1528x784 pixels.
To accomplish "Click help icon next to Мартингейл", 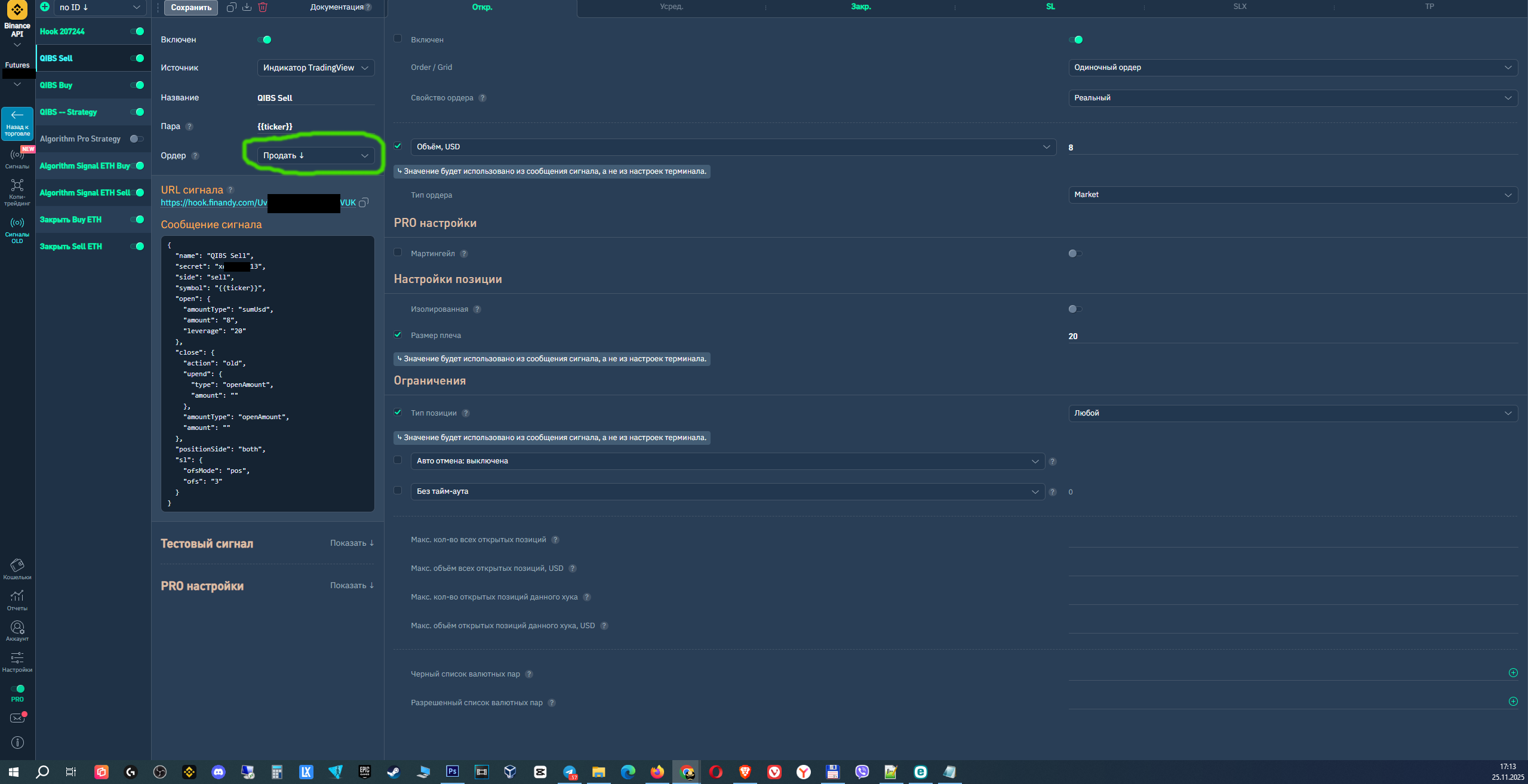I will click(464, 254).
